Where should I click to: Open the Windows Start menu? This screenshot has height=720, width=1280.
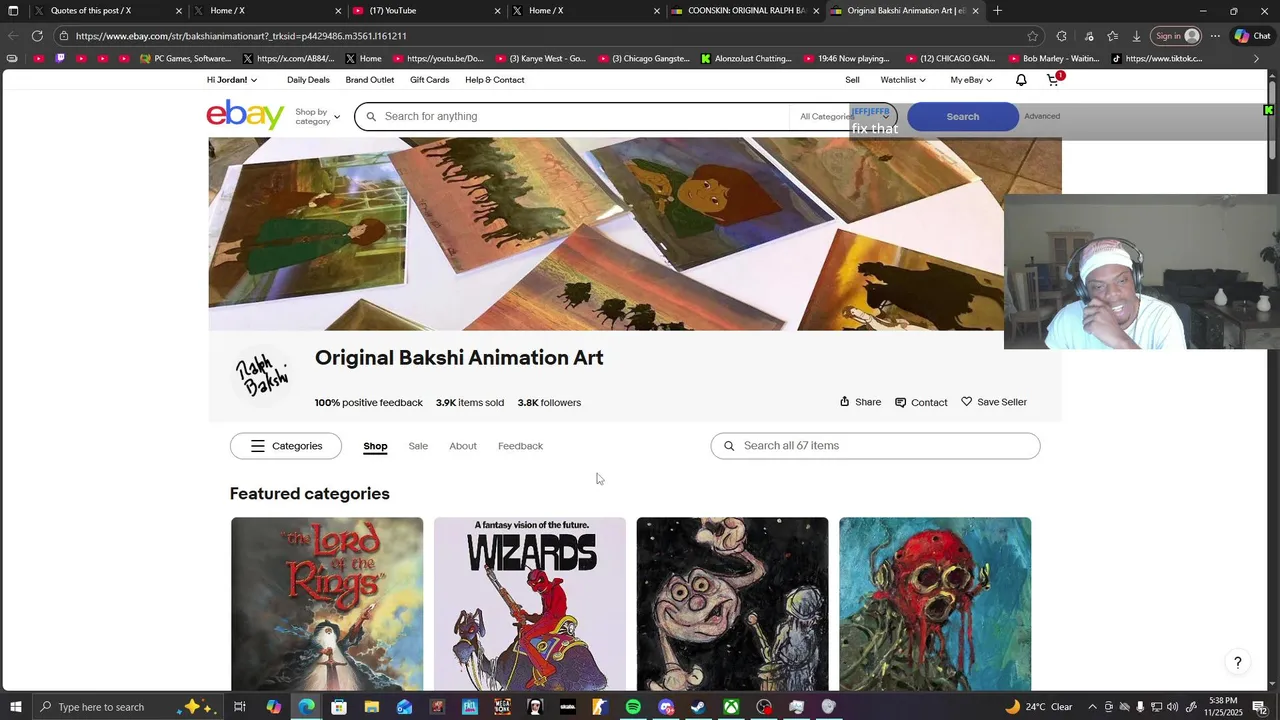[16, 707]
